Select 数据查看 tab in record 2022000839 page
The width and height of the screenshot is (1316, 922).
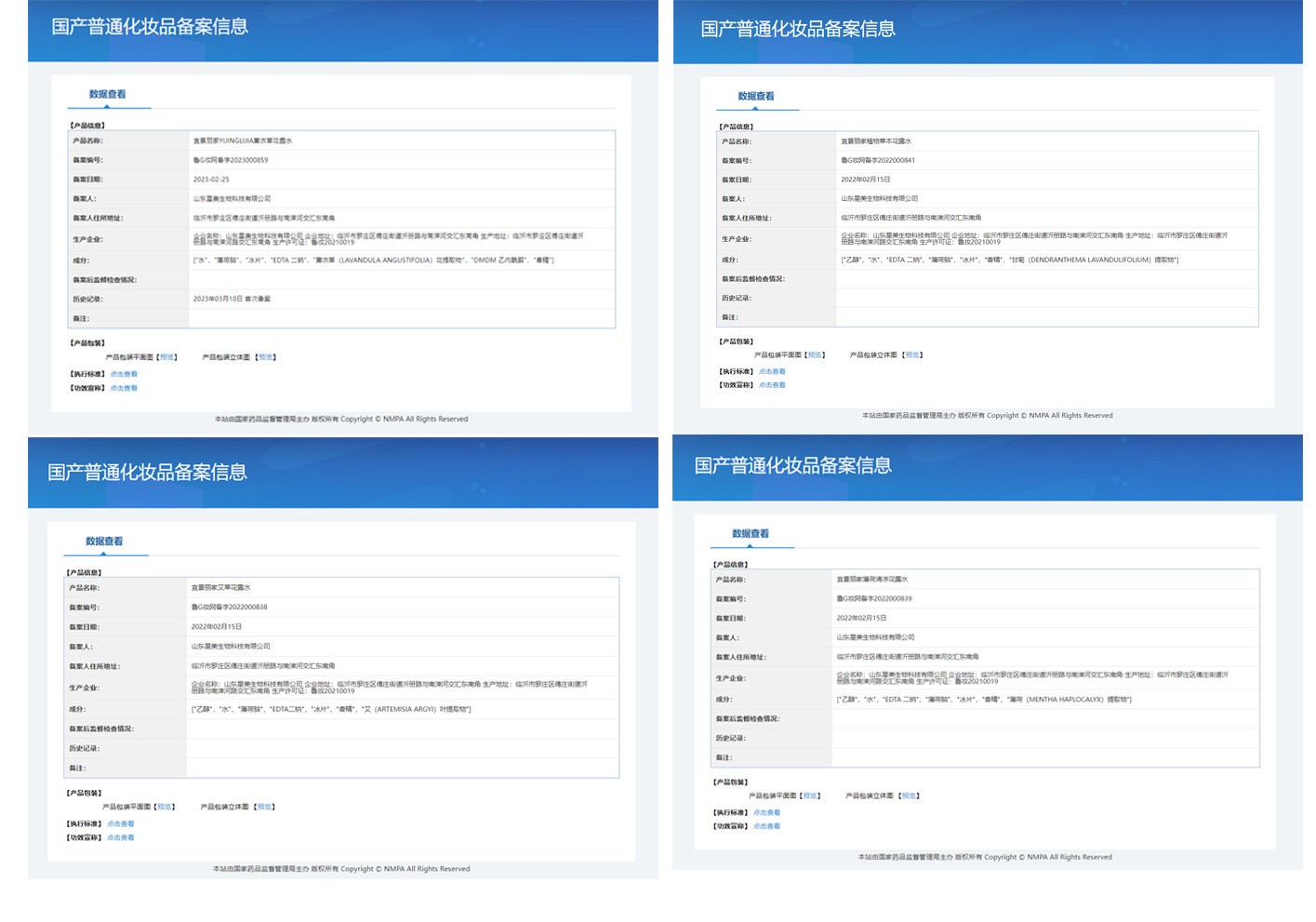751,534
